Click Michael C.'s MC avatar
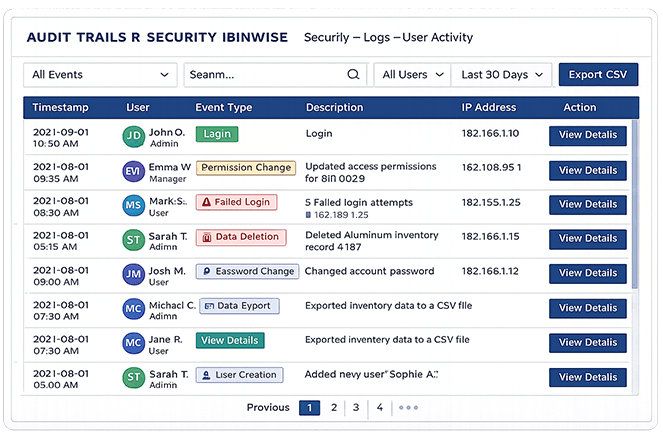Viewport: 663px width, 445px height. tap(134, 309)
